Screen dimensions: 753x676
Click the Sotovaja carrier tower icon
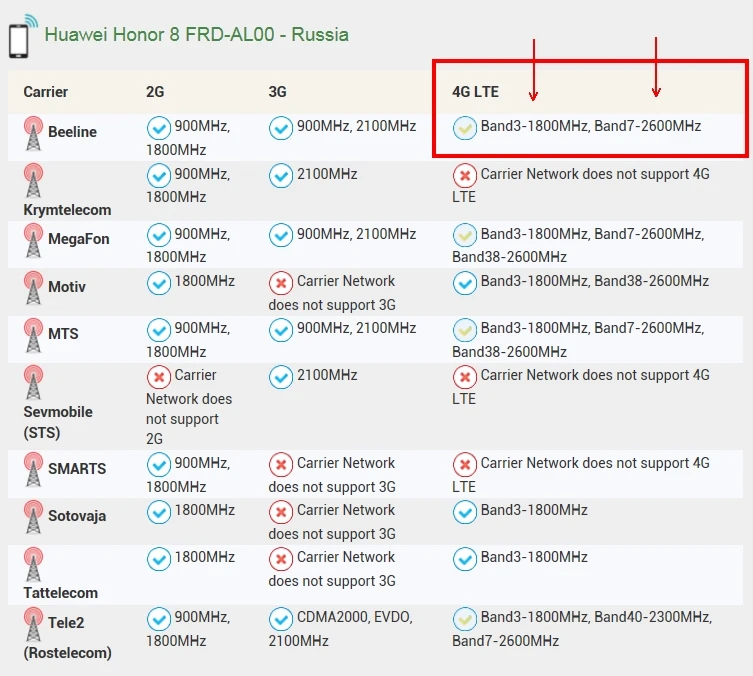[x=33, y=517]
